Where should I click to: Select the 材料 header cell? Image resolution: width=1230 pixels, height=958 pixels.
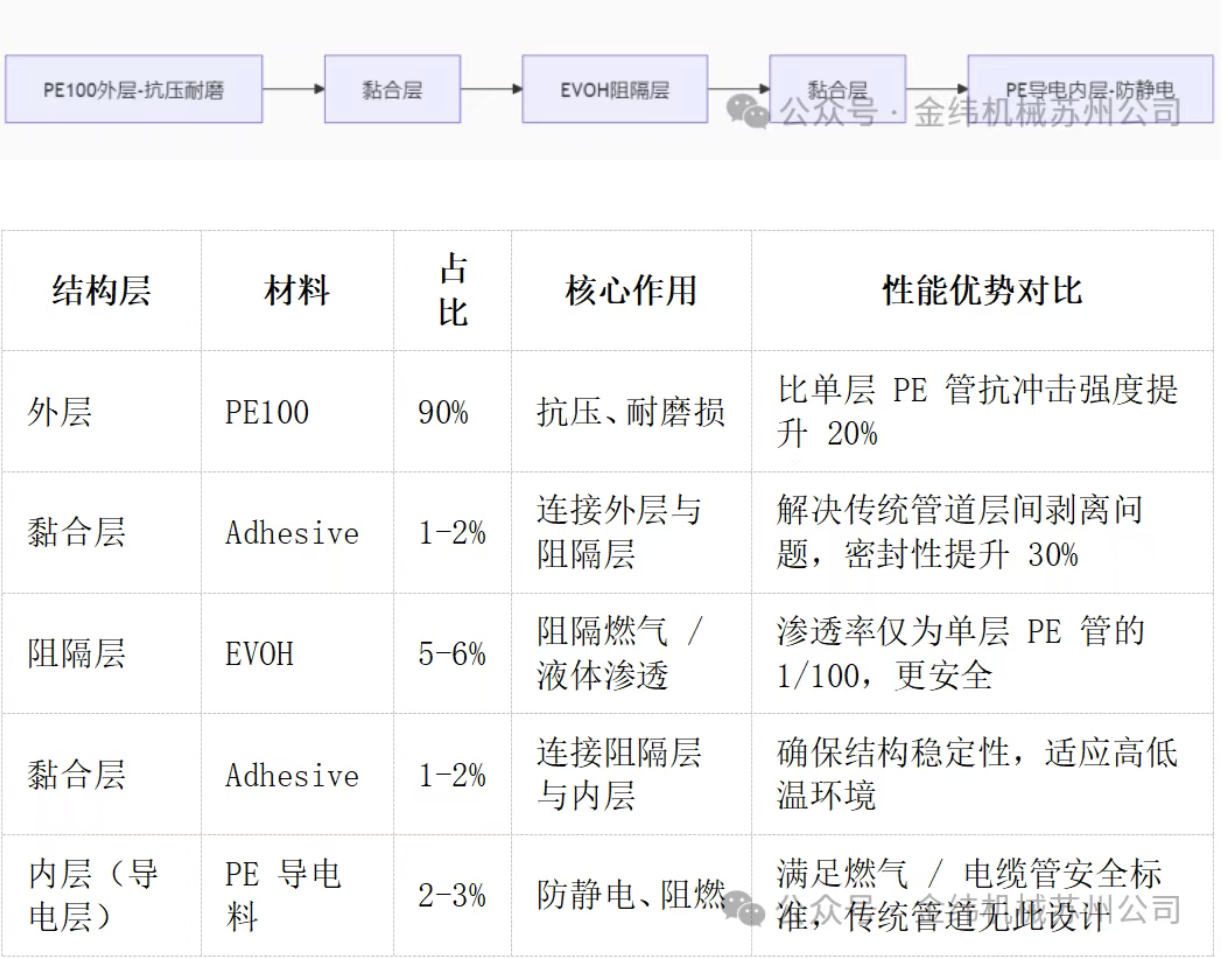click(297, 291)
